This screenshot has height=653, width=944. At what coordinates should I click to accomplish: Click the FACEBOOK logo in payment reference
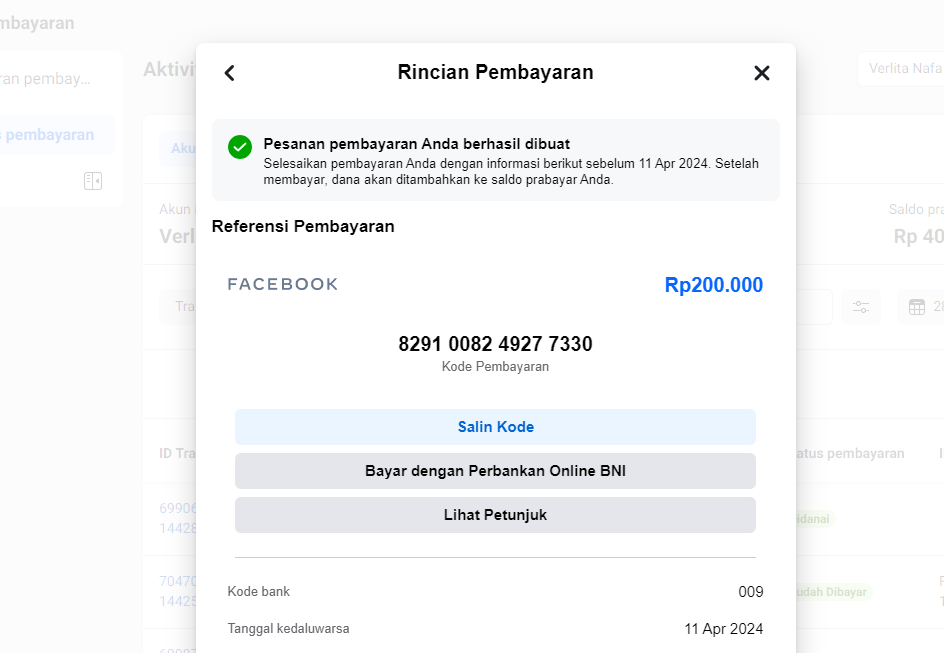coord(283,284)
